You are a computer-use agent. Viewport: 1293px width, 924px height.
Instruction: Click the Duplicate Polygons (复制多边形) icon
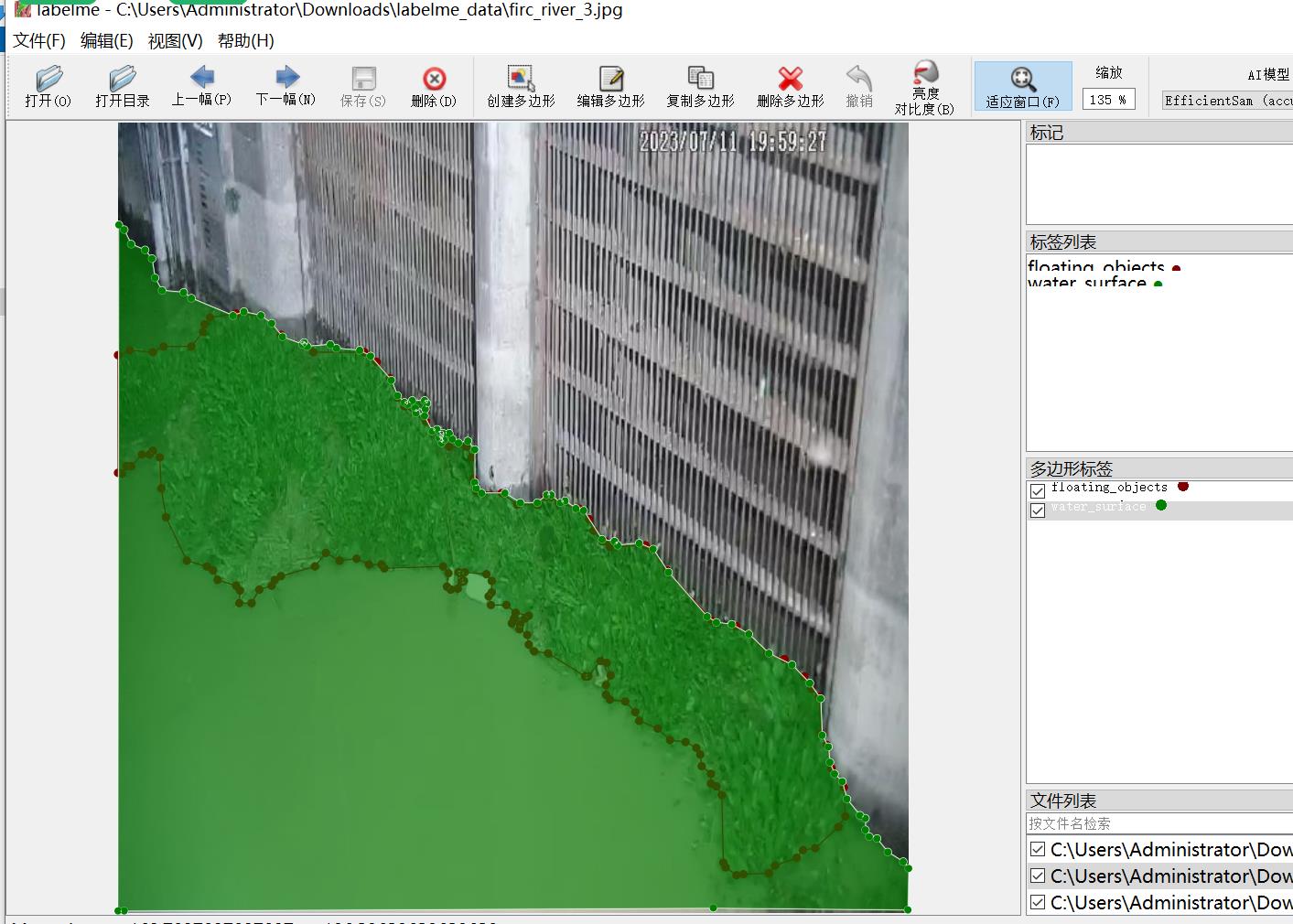coord(700,87)
